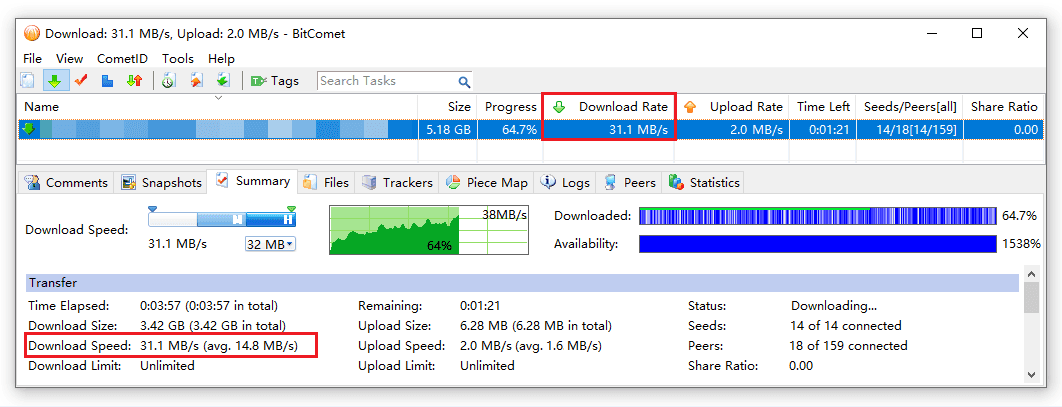The height and width of the screenshot is (407, 1062).
Task: Expand the small chevron below the toolbar
Action: [x=218, y=98]
